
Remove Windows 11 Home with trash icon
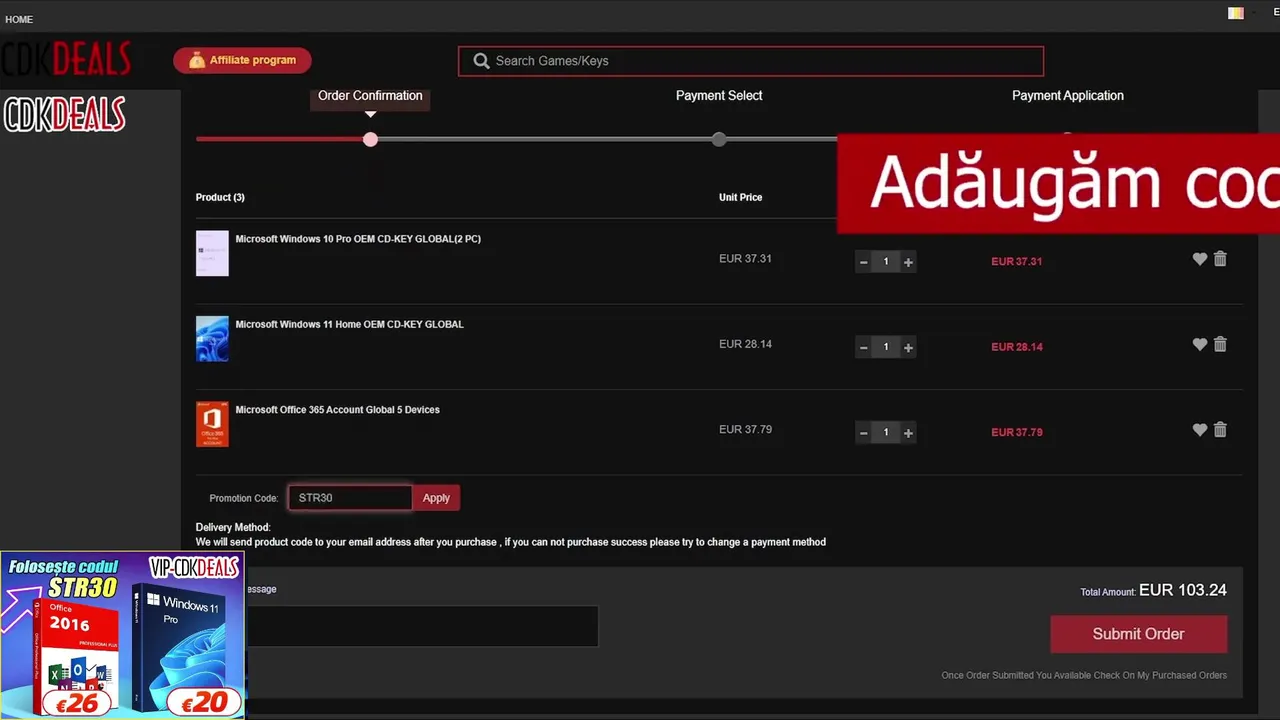click(1220, 344)
